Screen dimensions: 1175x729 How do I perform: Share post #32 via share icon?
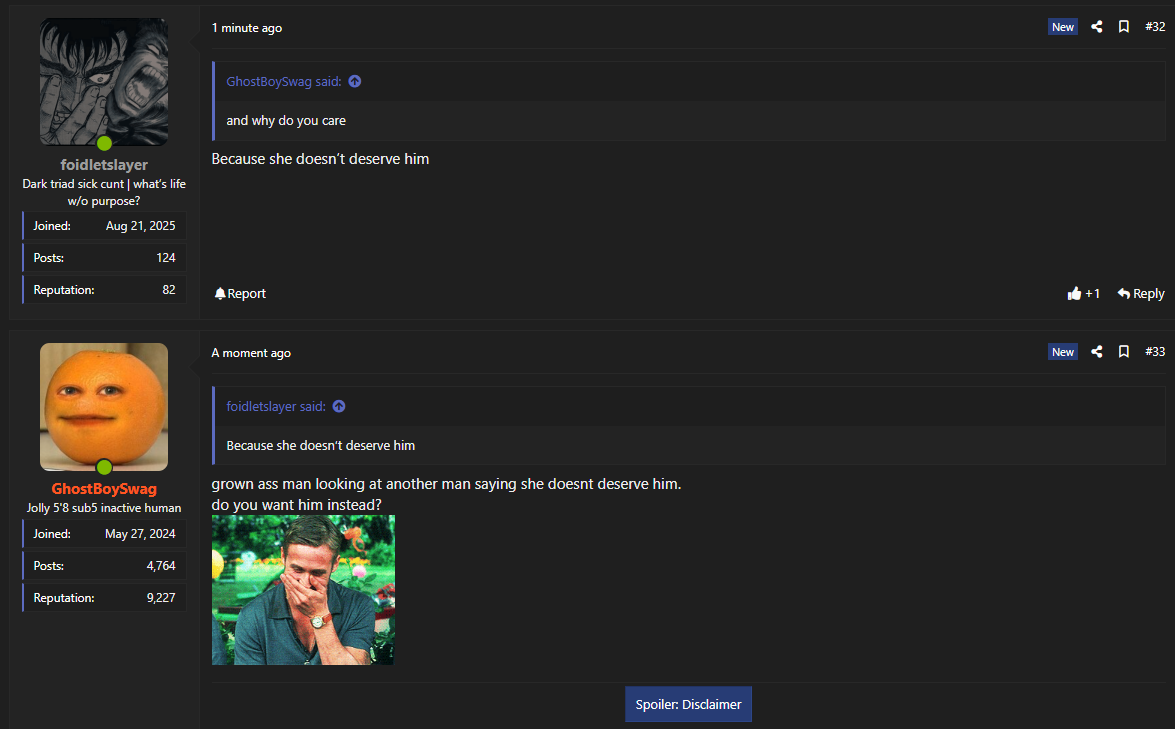pos(1096,27)
